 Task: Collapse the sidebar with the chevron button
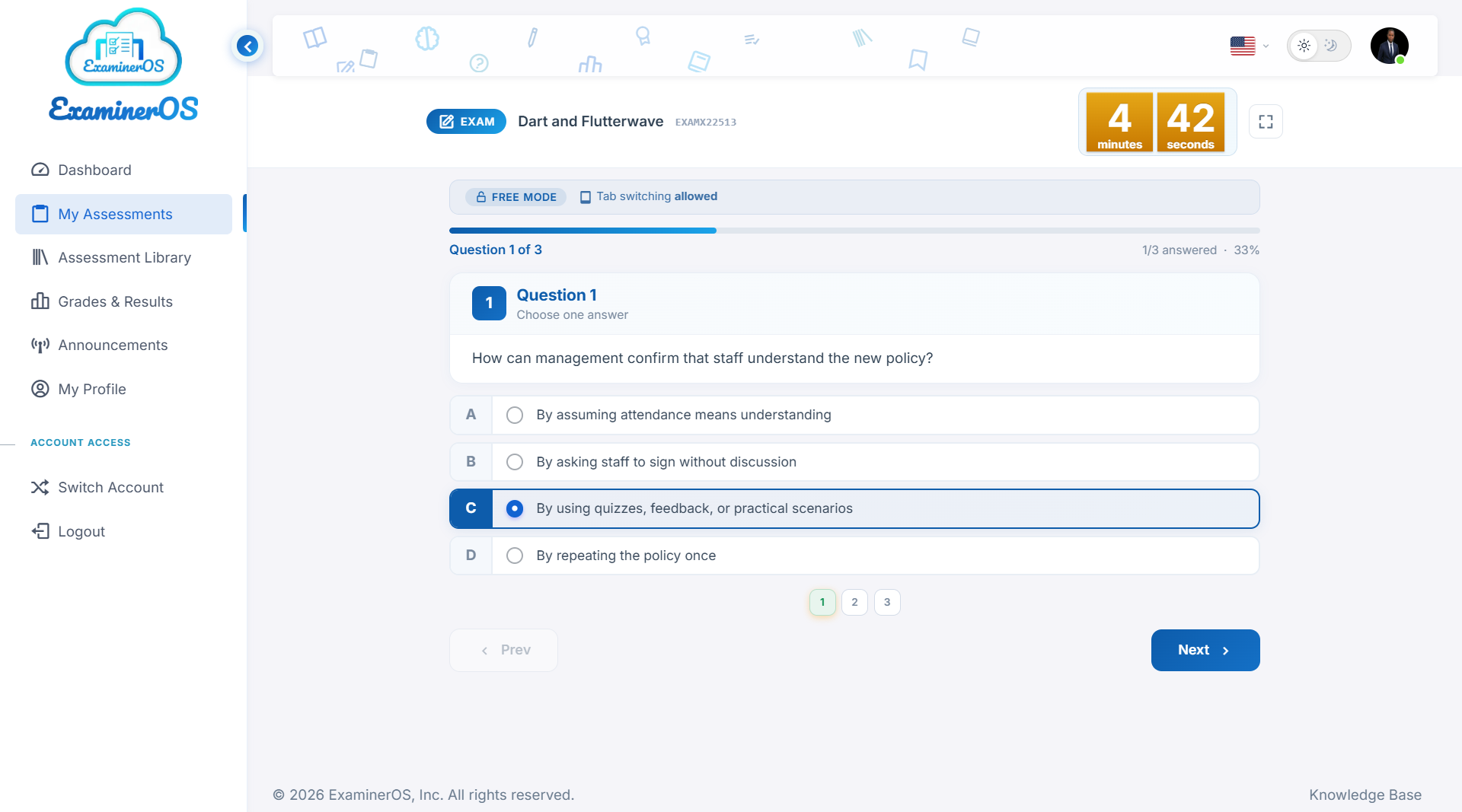(247, 46)
